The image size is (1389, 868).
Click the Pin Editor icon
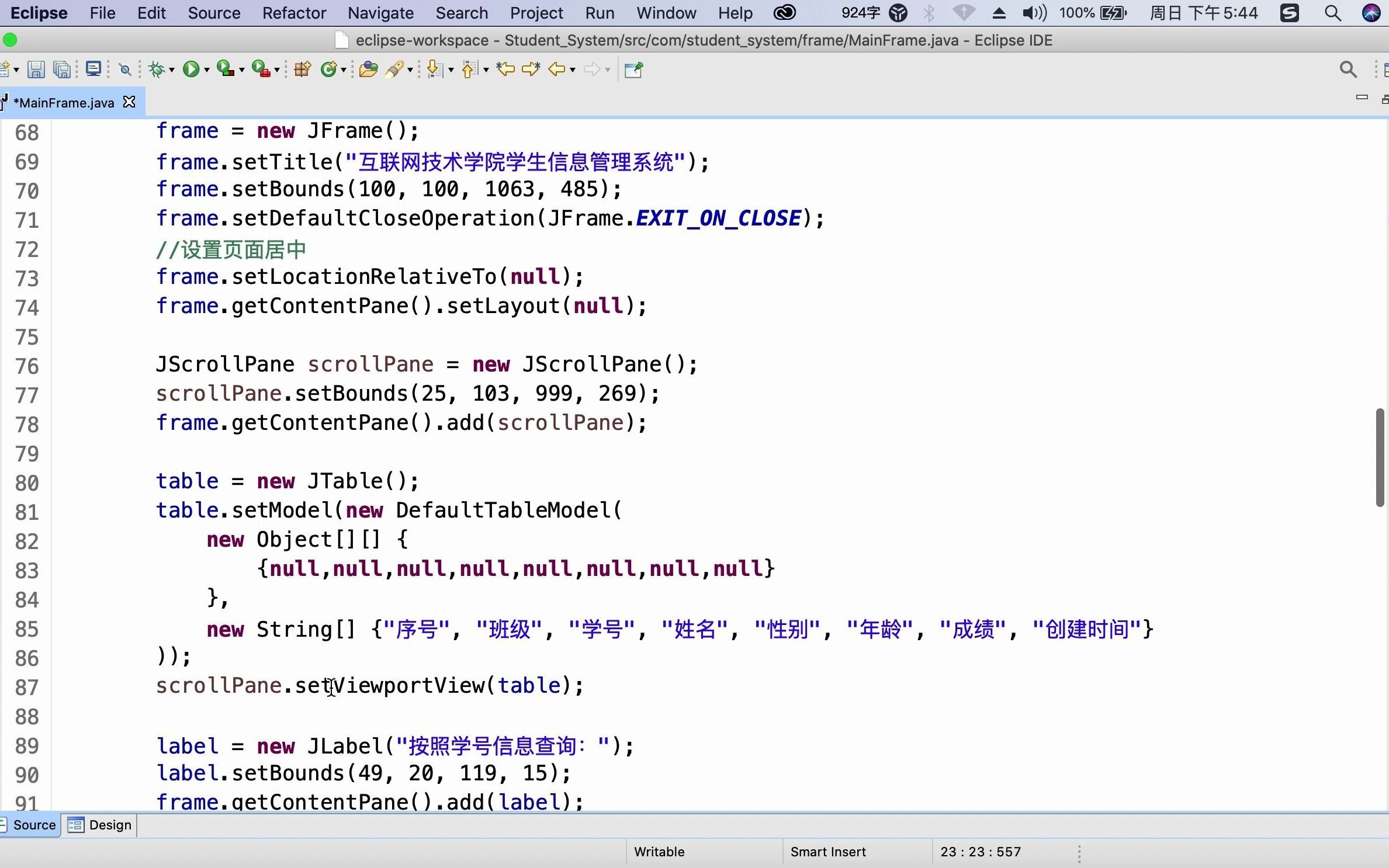pyautogui.click(x=633, y=70)
